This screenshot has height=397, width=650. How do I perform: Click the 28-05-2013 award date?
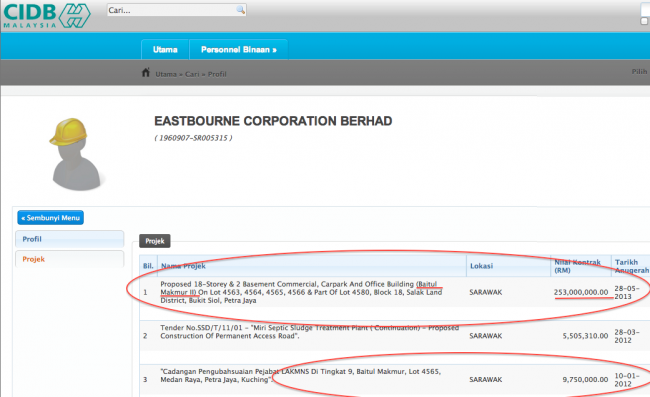pos(627,292)
